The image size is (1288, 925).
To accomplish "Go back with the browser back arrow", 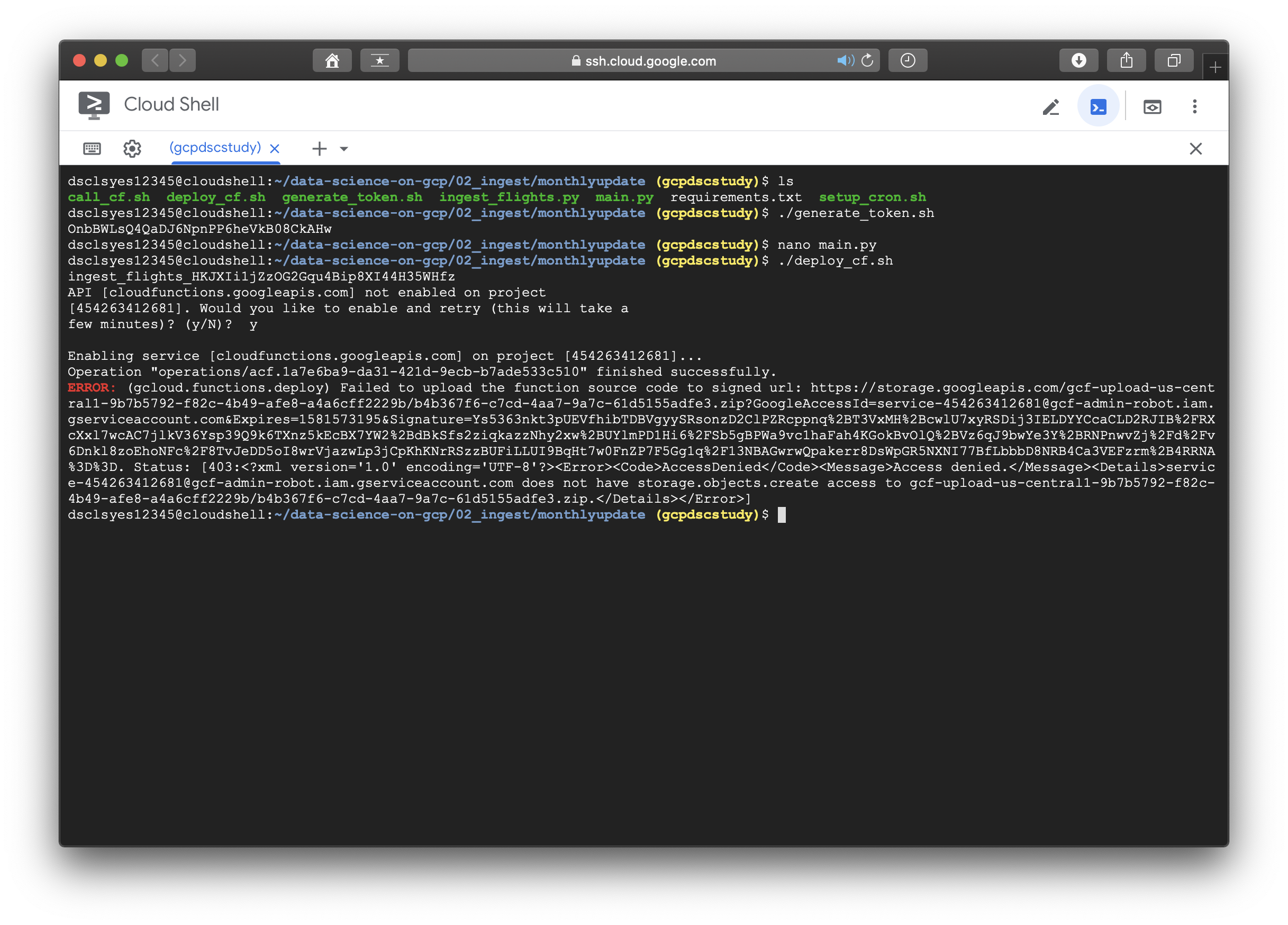I will click(x=155, y=61).
